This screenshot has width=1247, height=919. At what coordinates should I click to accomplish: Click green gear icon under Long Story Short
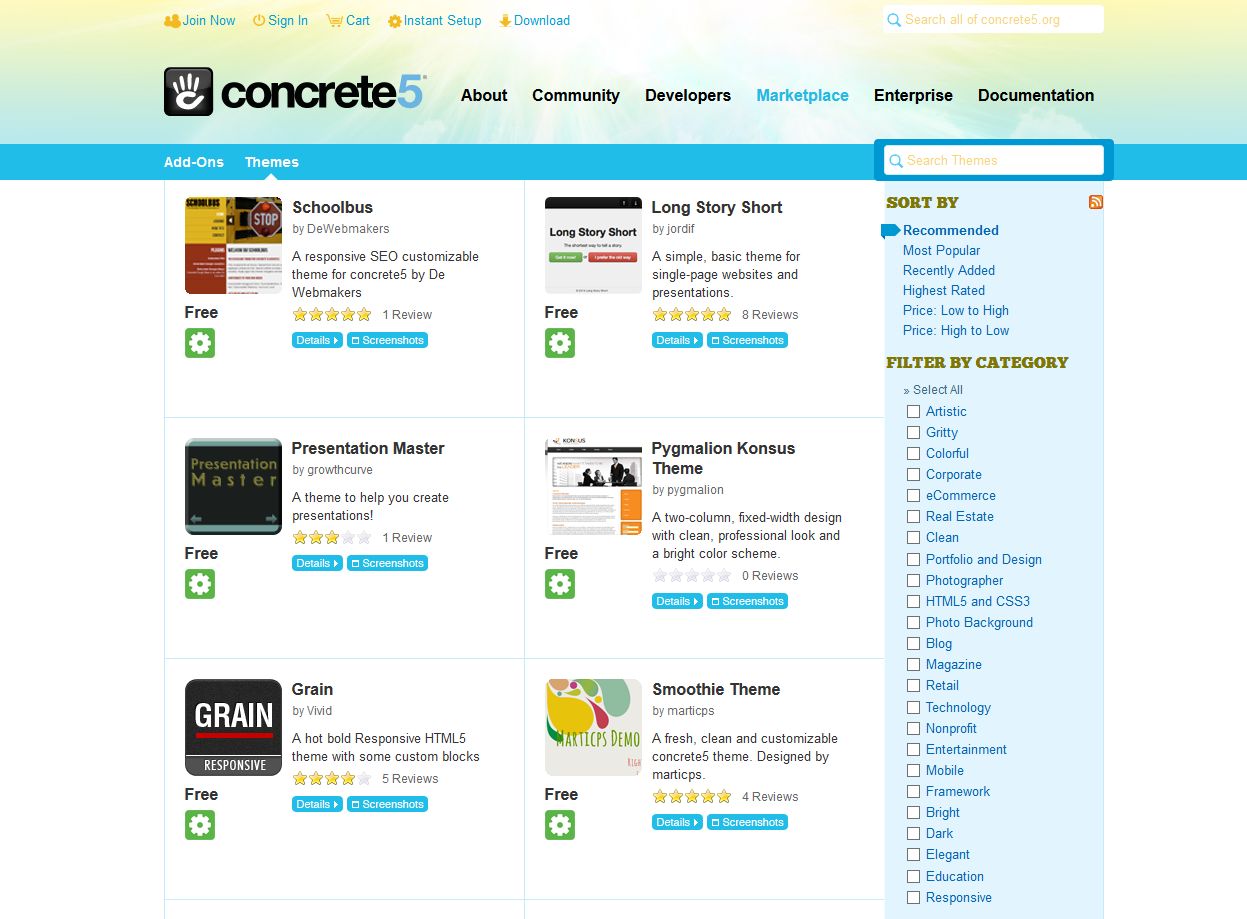(560, 343)
